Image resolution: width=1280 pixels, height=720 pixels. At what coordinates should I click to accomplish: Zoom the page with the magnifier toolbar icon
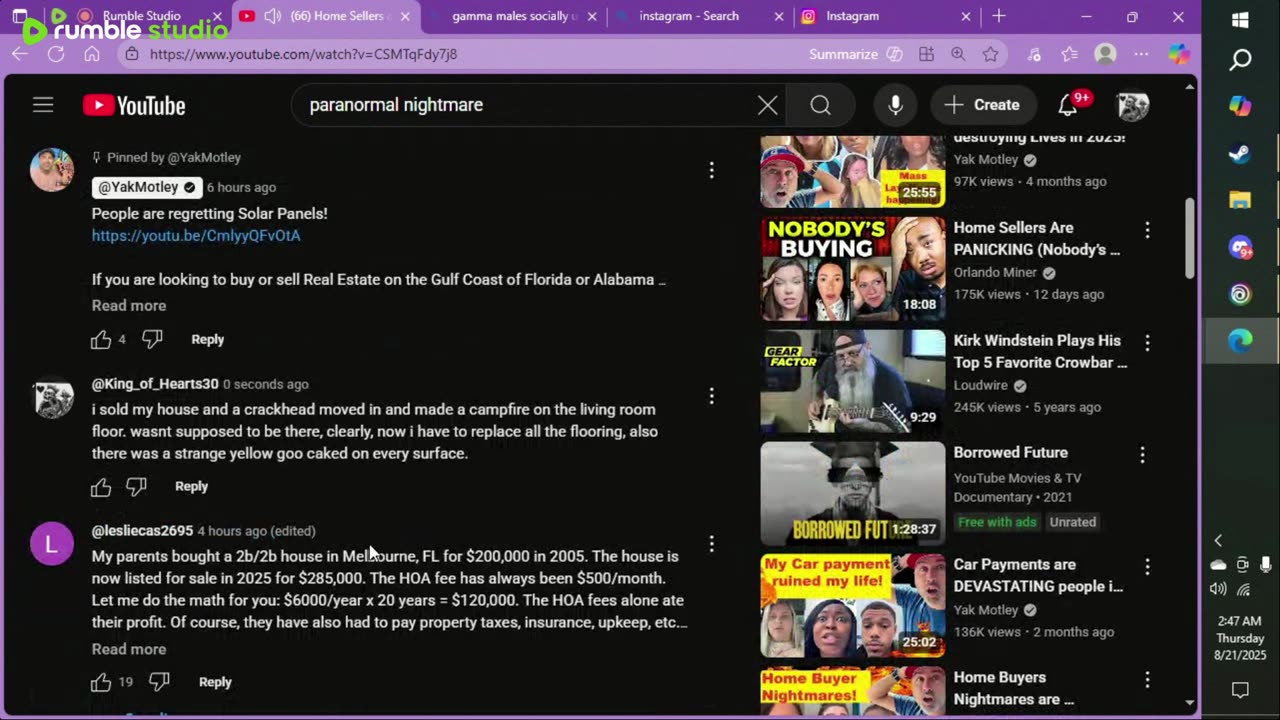point(958,54)
